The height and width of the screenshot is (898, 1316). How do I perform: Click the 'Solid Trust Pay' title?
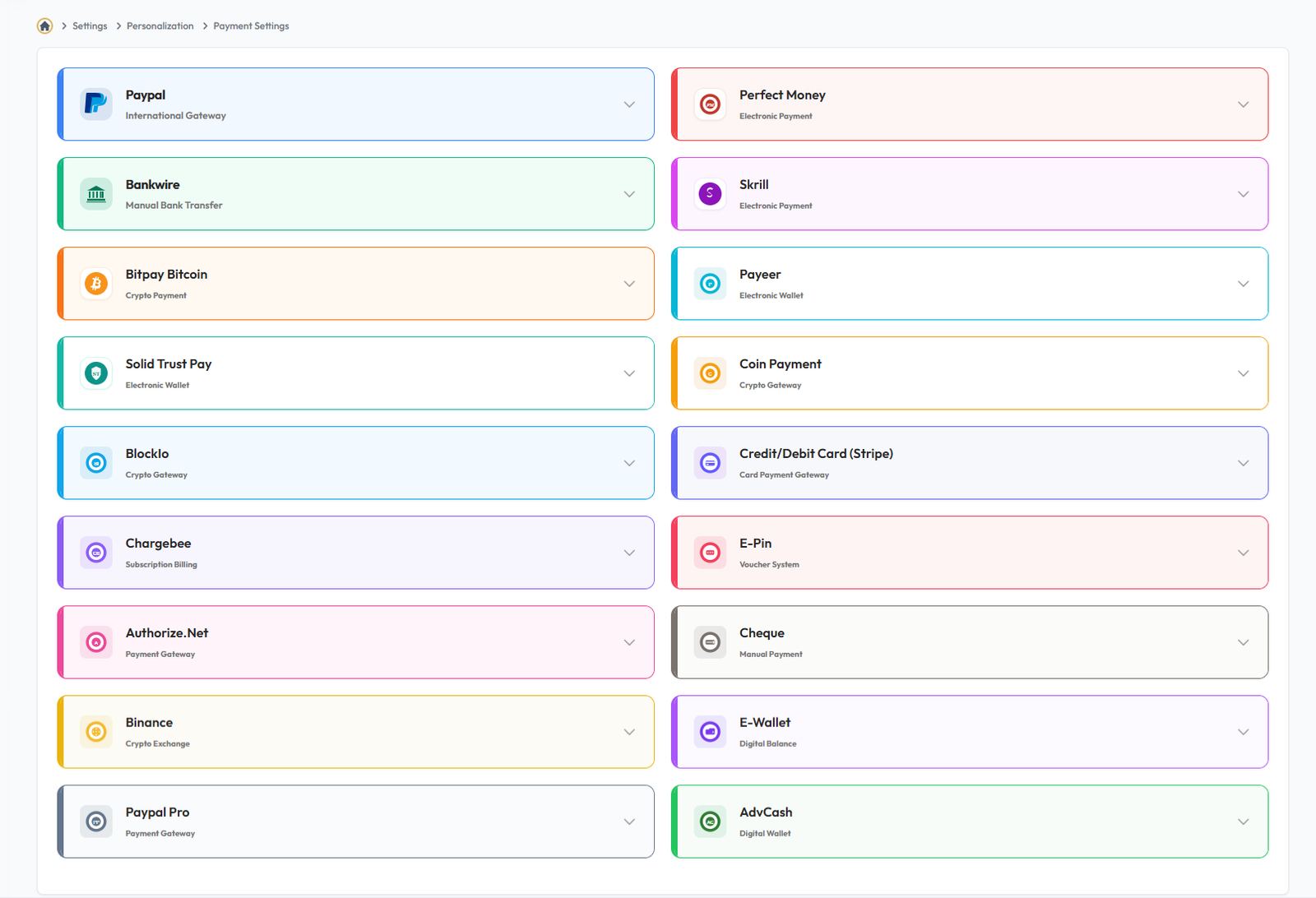[x=169, y=364]
